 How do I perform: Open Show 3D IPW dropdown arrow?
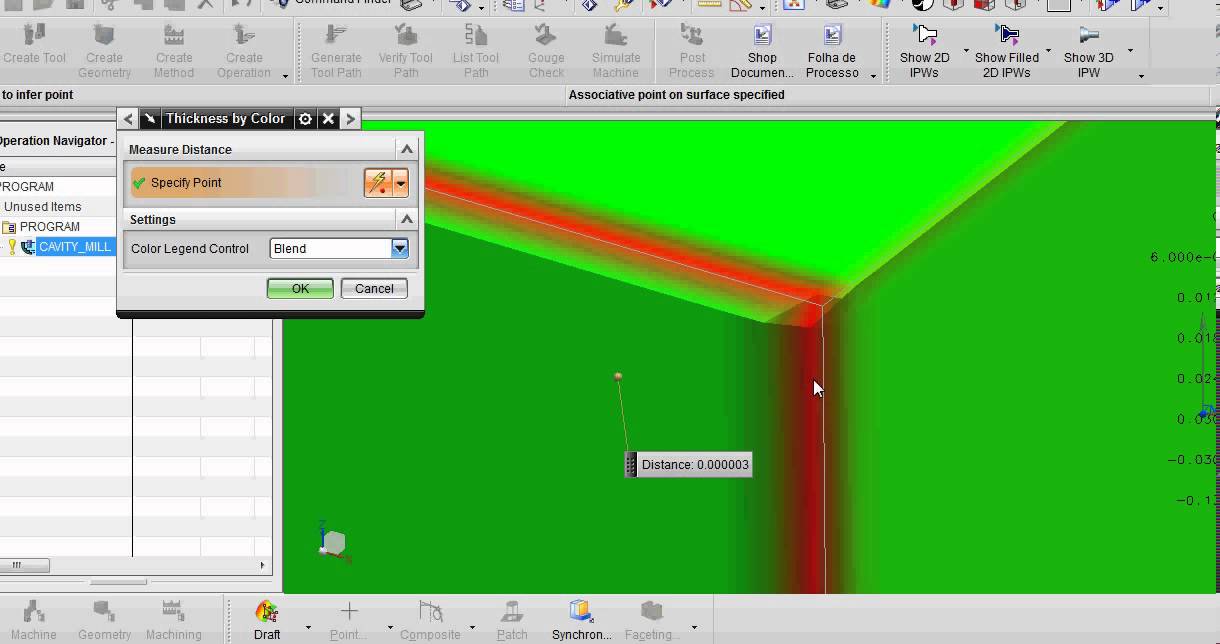coord(1130,50)
